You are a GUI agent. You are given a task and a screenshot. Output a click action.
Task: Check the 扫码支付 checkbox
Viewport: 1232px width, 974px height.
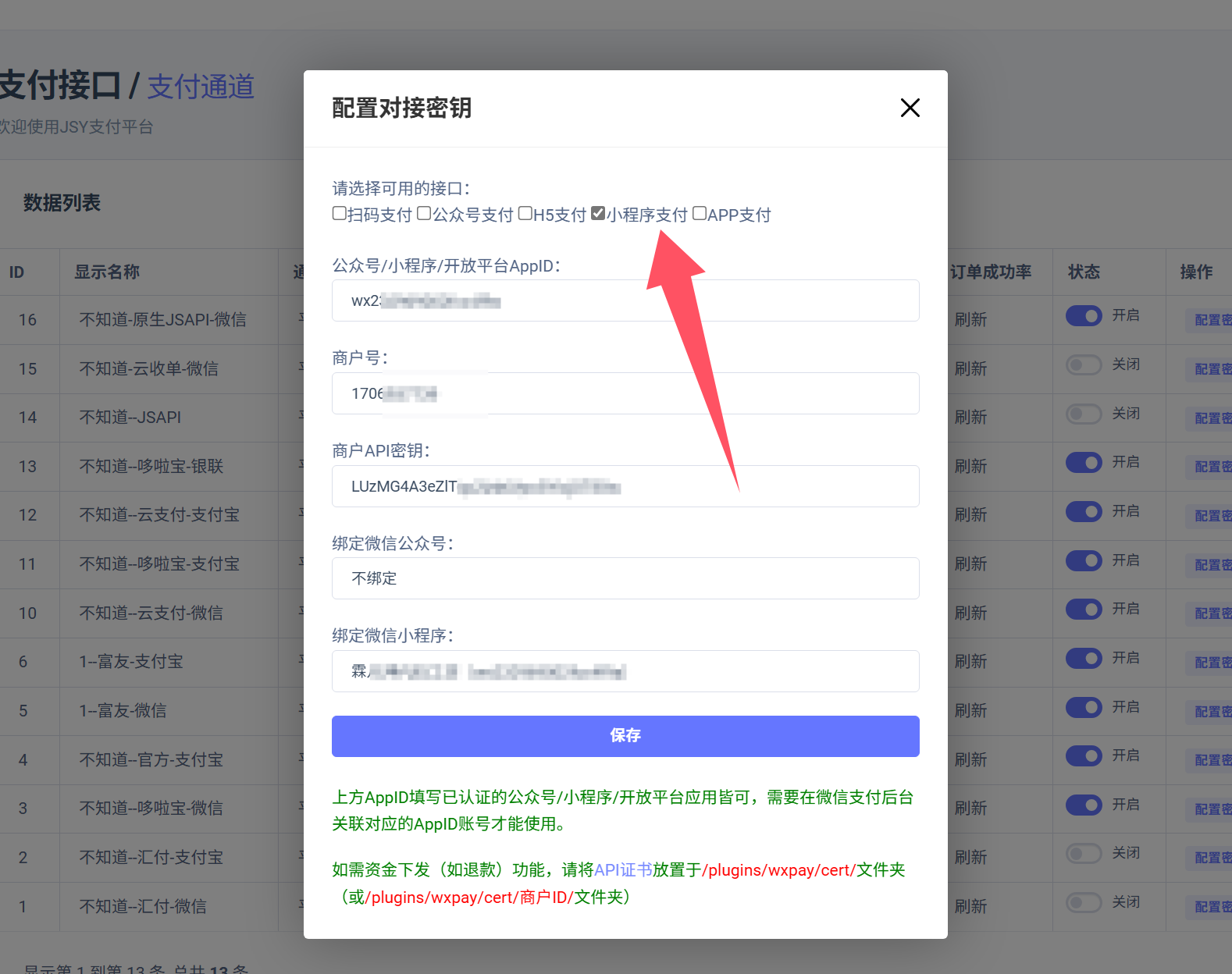[339, 214]
